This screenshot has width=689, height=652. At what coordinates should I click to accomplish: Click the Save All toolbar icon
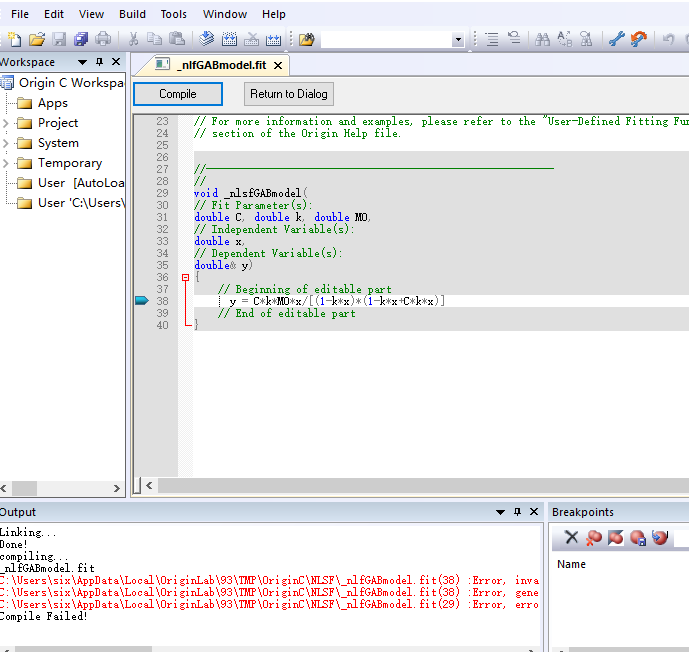pos(81,39)
